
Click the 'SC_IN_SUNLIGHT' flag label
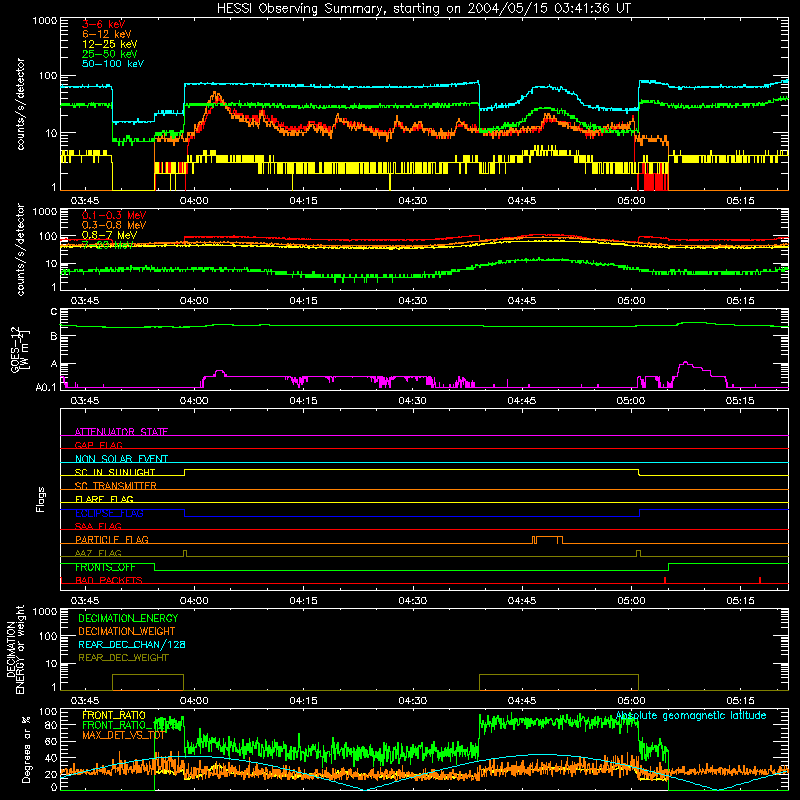pyautogui.click(x=115, y=472)
